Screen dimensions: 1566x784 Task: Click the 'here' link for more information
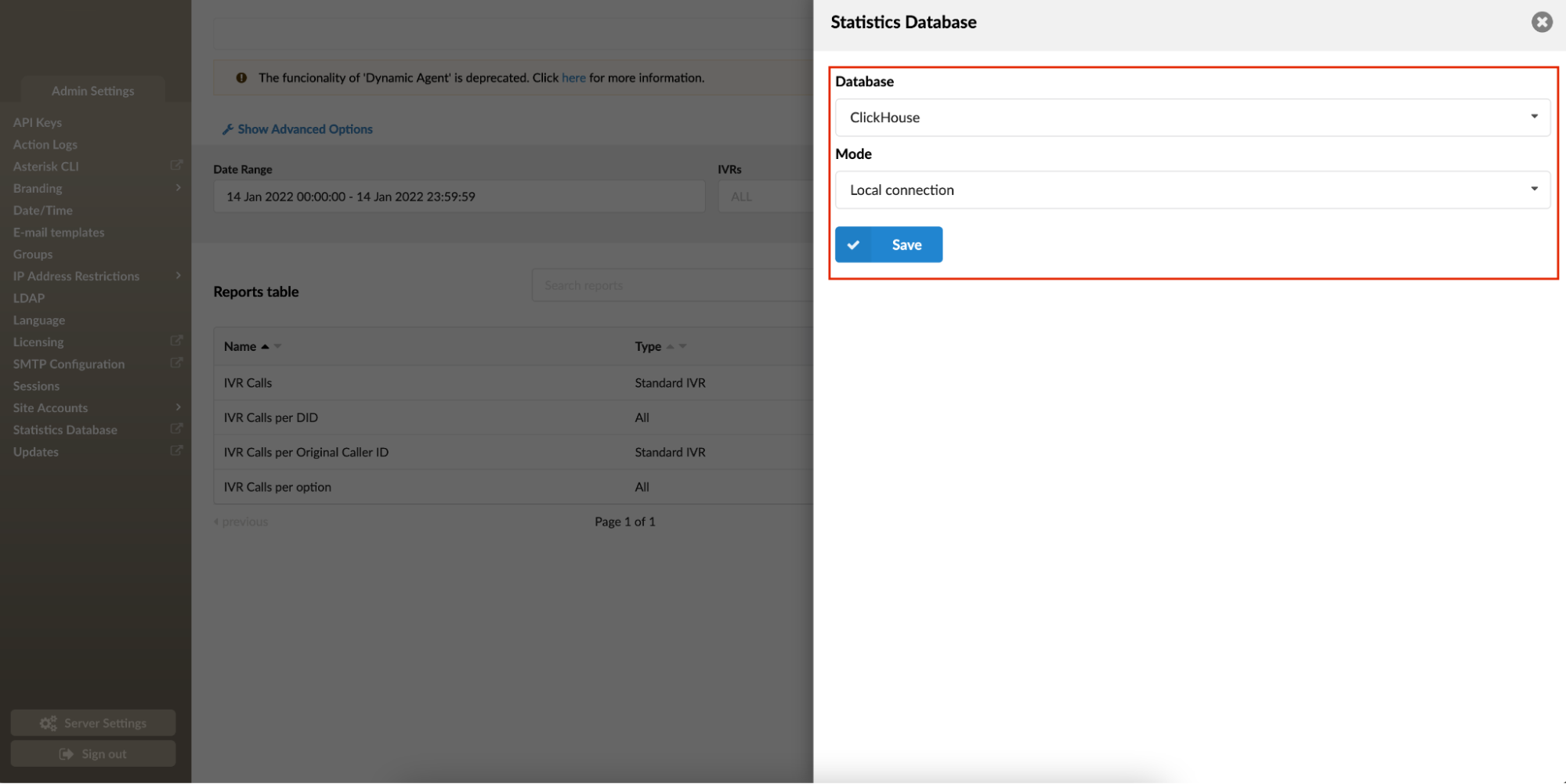(573, 77)
